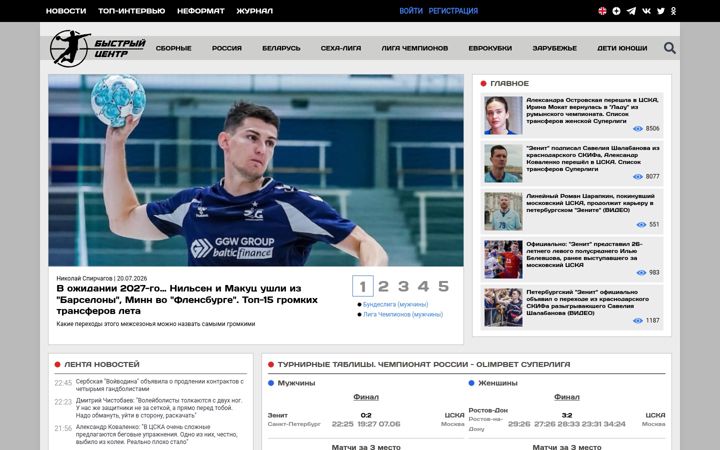Click eye views icon next to 1187
The height and width of the screenshot is (450, 720).
pyautogui.click(x=638, y=321)
